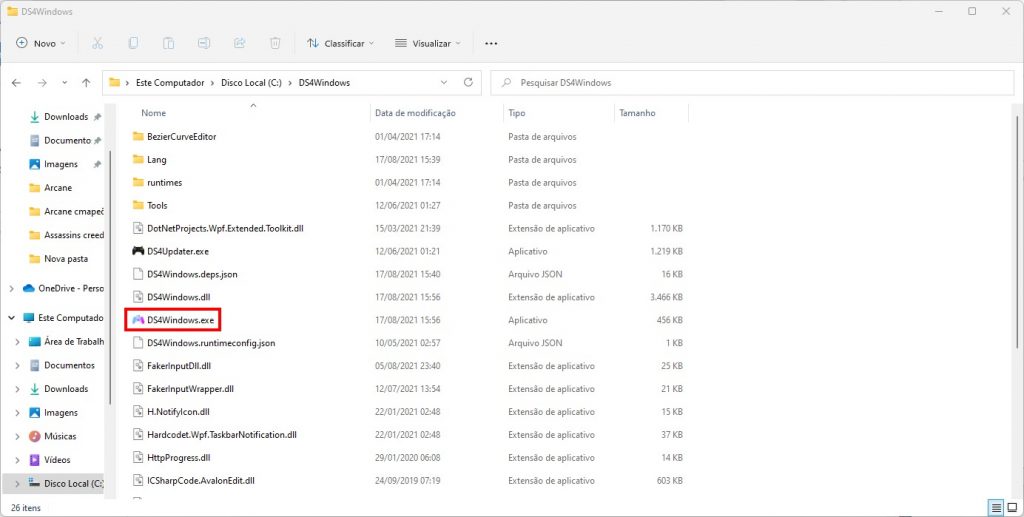Select the runtimes folder
The image size is (1024, 517).
click(165, 182)
